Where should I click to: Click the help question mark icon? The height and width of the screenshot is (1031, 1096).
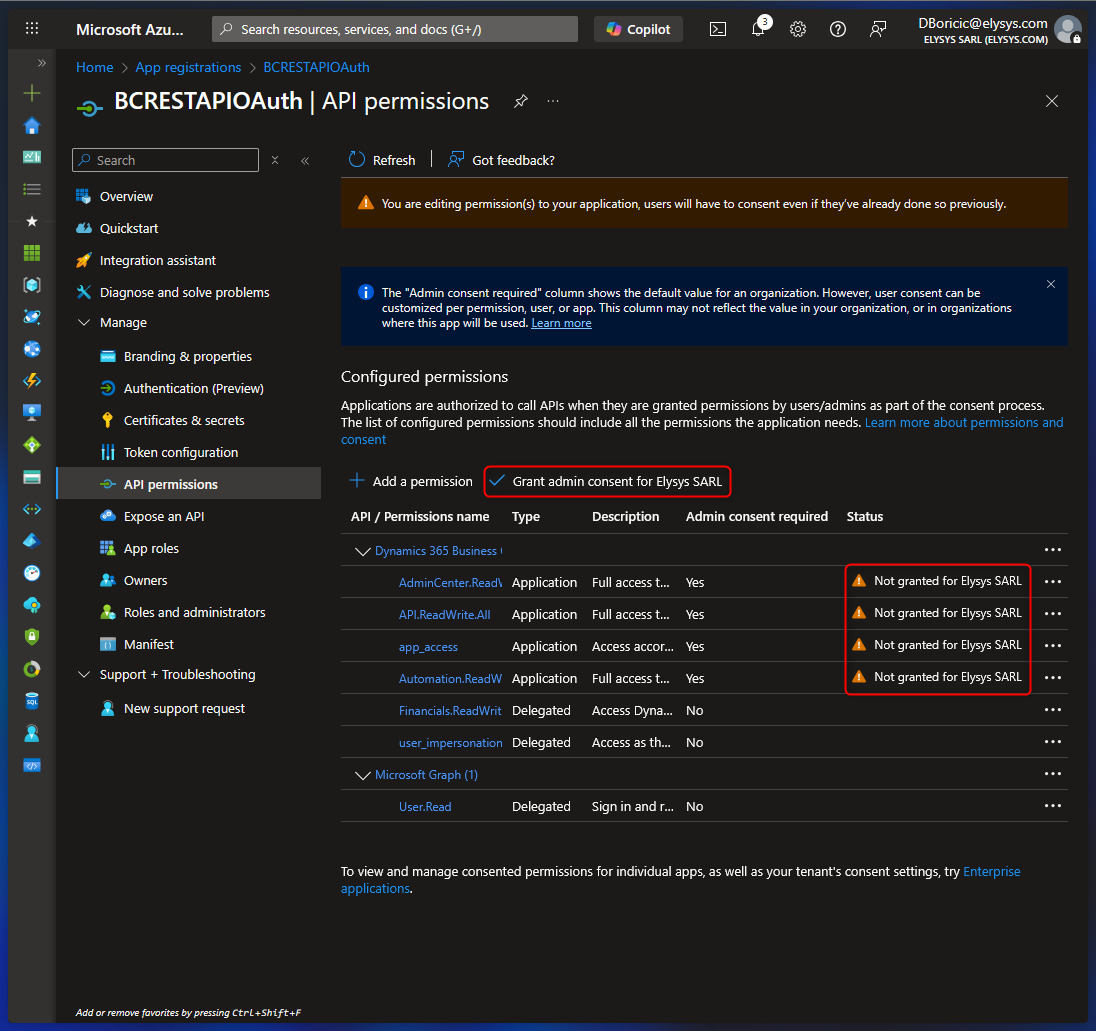tap(838, 29)
